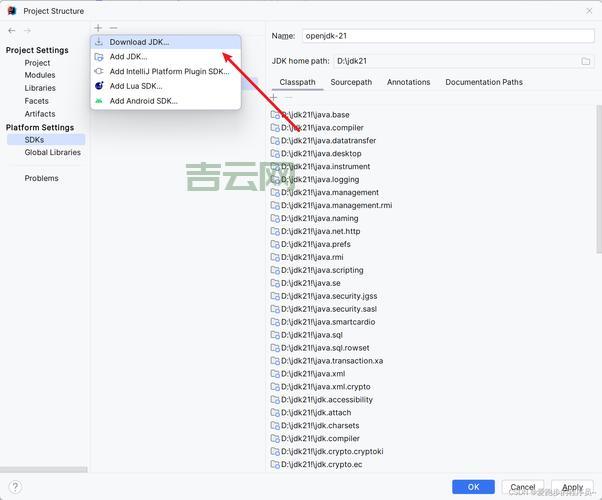Image resolution: width=602 pixels, height=500 pixels.
Task: Switch to the Sourcepath tab
Action: [x=351, y=82]
